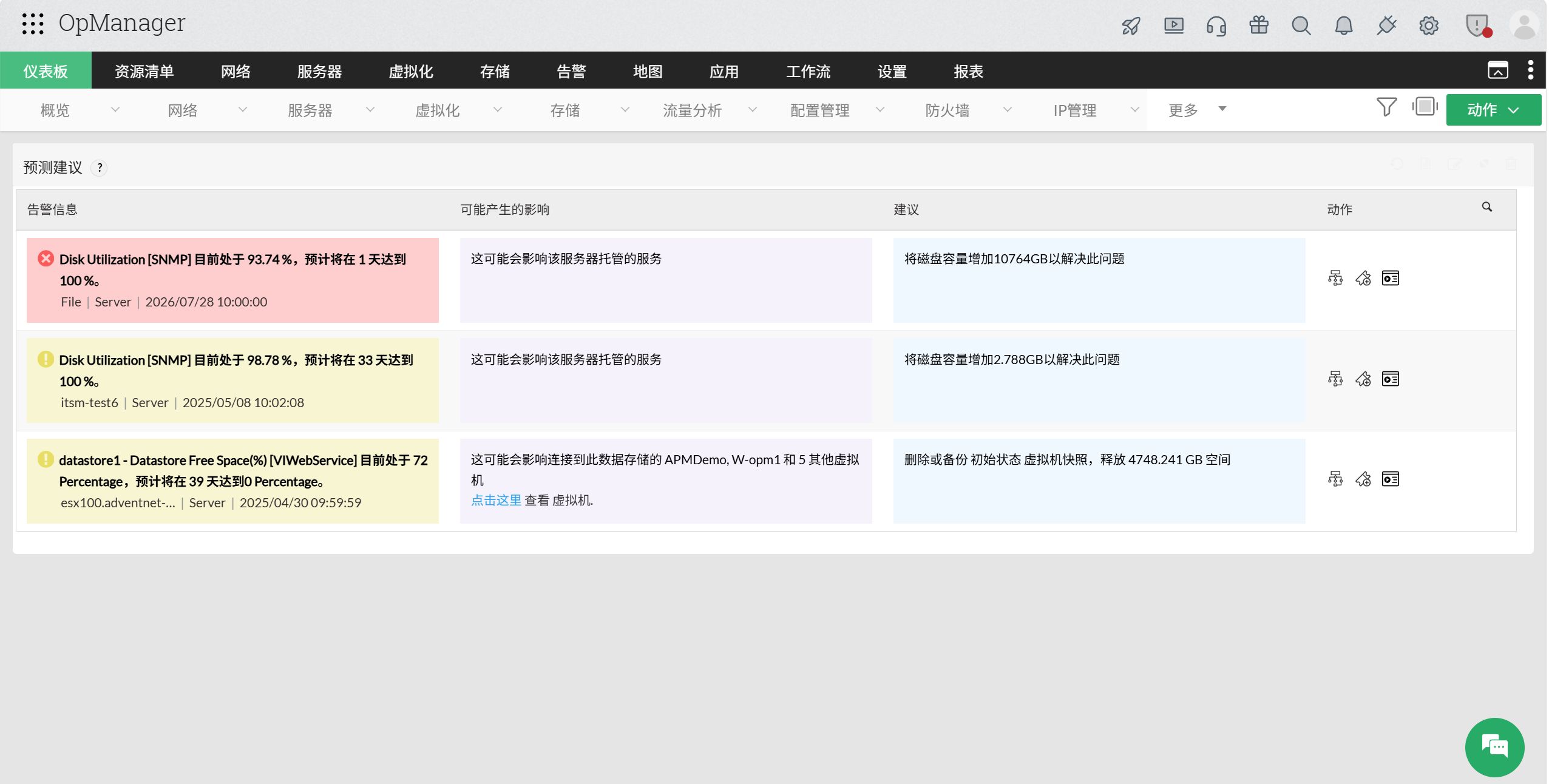This screenshot has width=1549, height=784.
Task: Open the vertical three-dot menu
Action: point(1530,70)
